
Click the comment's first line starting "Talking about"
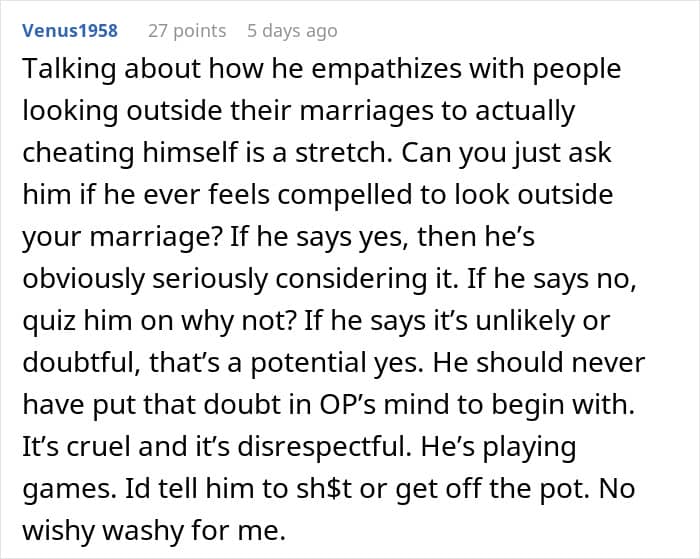321,69
